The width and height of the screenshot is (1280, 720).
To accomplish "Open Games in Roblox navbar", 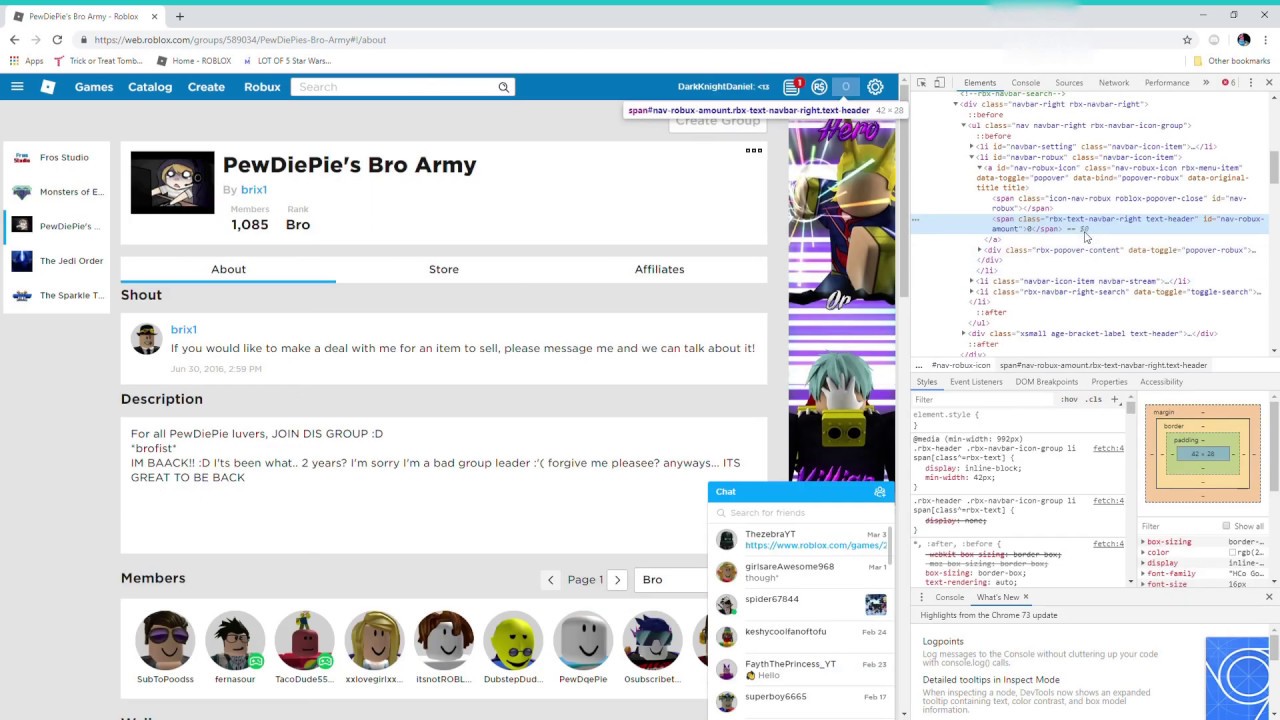I will [94, 87].
